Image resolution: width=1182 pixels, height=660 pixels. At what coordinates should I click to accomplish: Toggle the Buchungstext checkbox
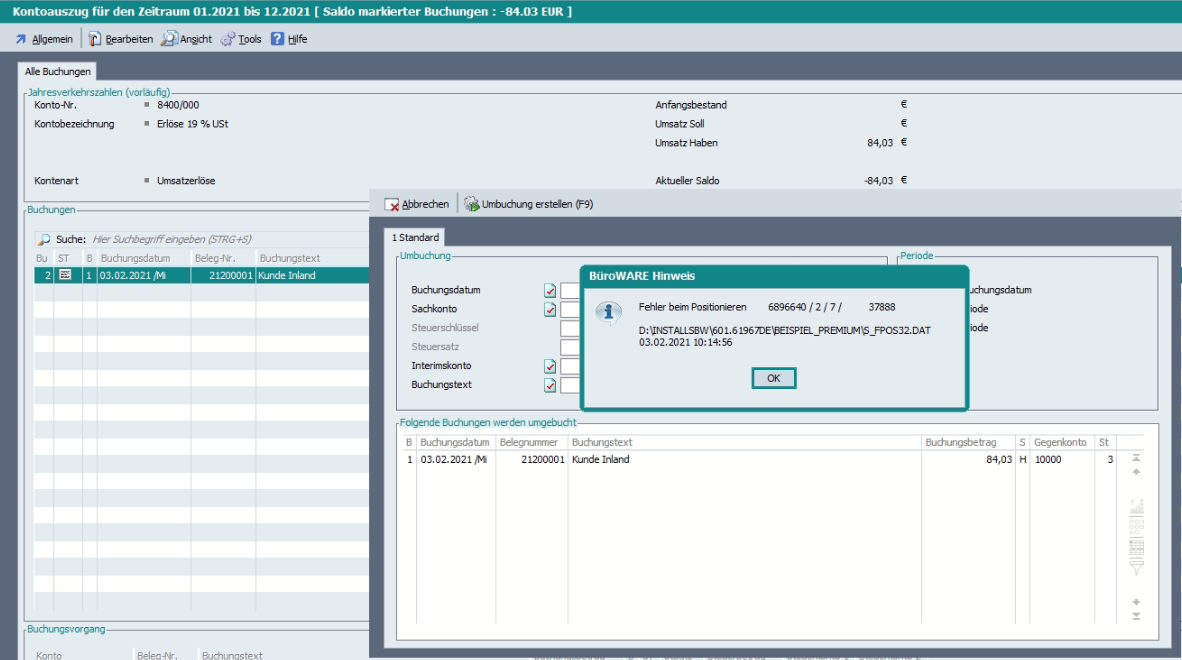coord(550,385)
